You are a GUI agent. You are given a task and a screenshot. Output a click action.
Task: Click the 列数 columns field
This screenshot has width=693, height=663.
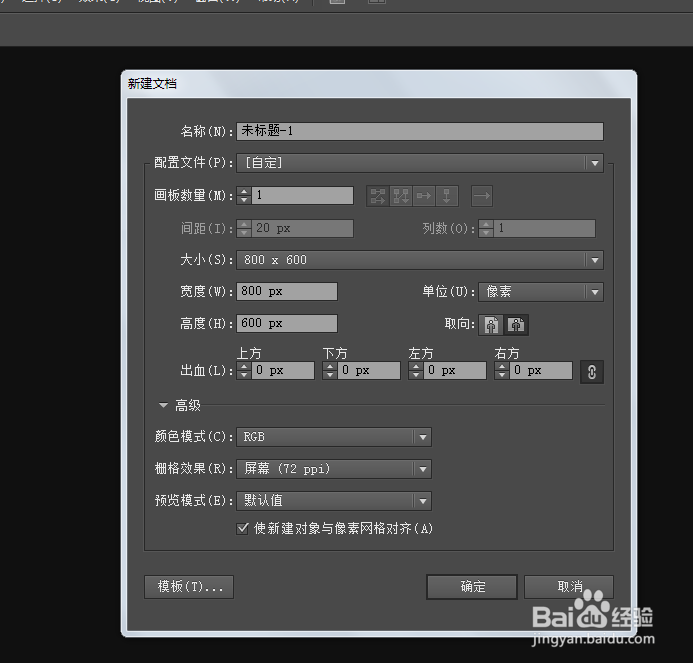coord(544,229)
